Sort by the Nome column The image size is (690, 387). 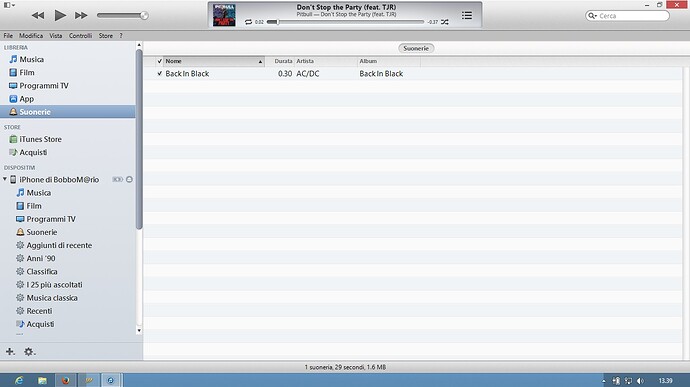point(214,61)
